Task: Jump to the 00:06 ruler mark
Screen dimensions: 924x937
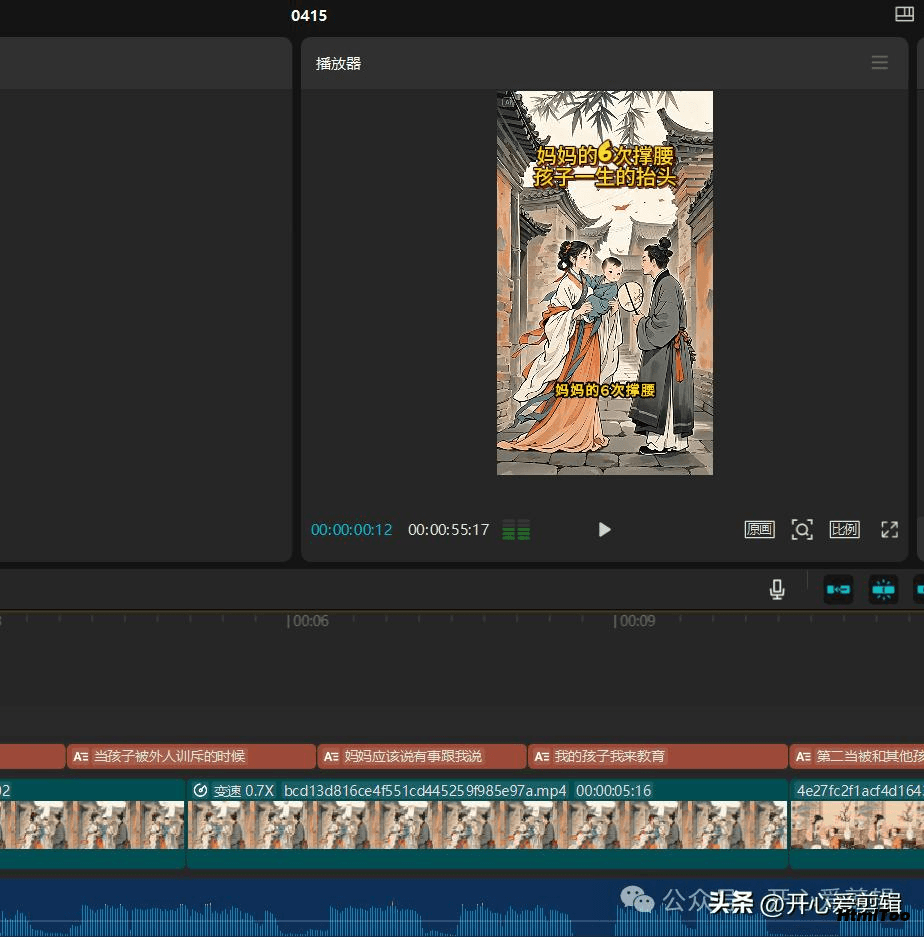Action: click(308, 621)
